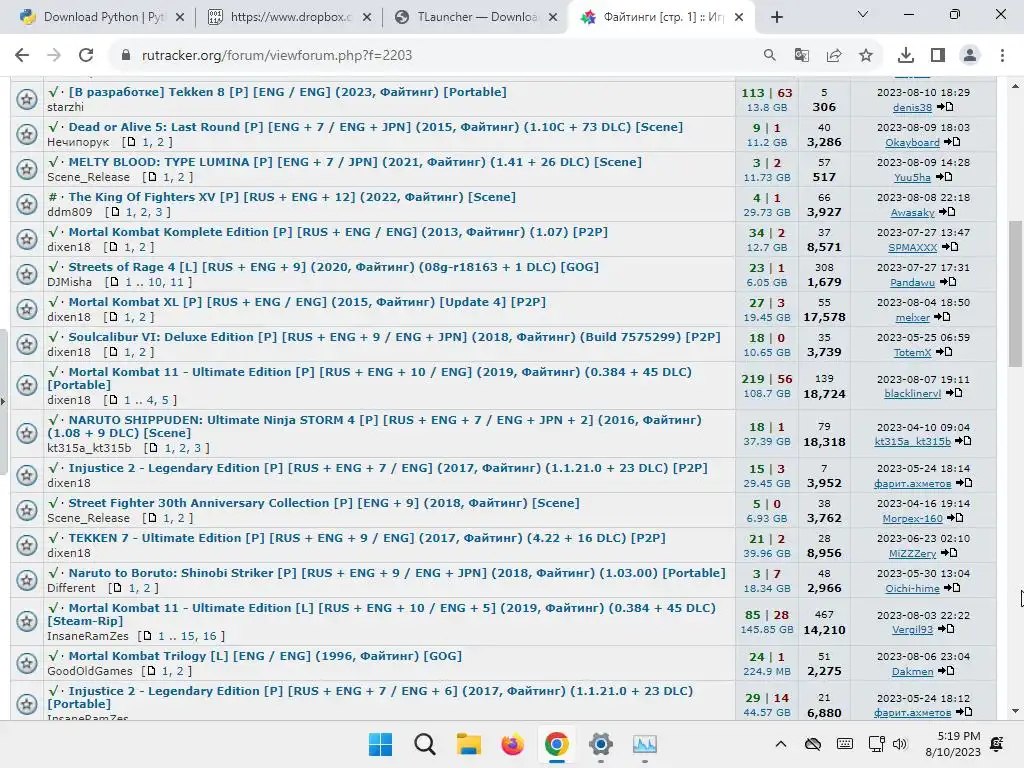This screenshot has width=1024, height=768.
Task: Click author name GoodOldGames
Action: pyautogui.click(x=89, y=671)
